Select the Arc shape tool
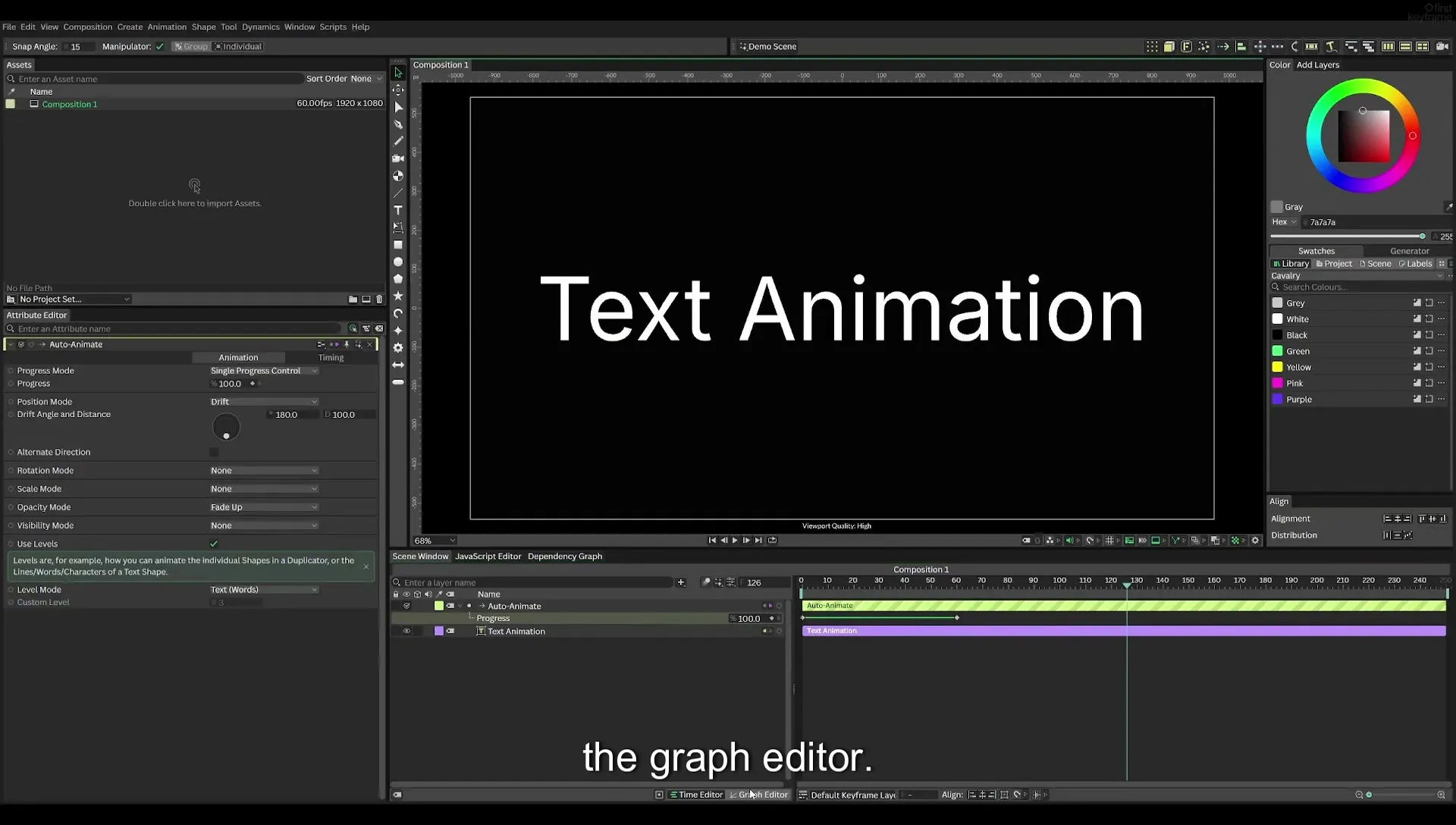1456x825 pixels. (x=398, y=313)
